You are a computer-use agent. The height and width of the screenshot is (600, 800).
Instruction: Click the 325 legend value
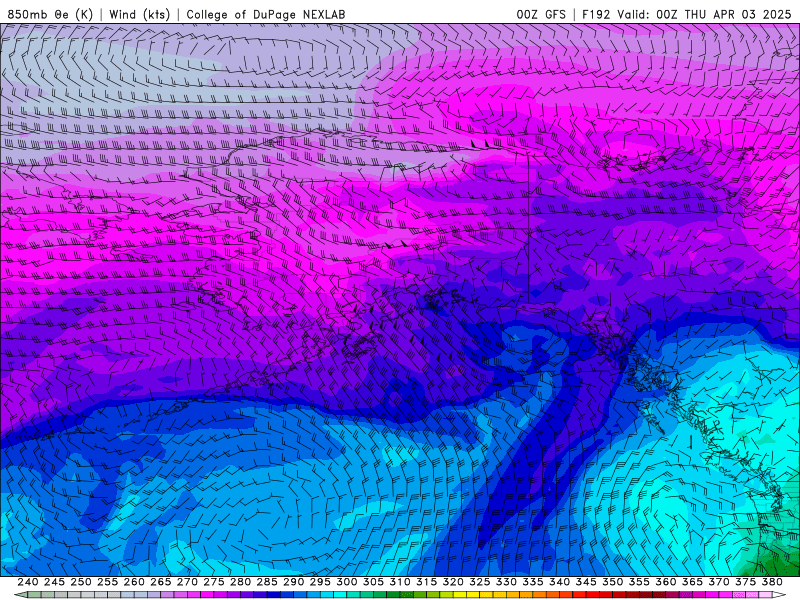[x=480, y=582]
